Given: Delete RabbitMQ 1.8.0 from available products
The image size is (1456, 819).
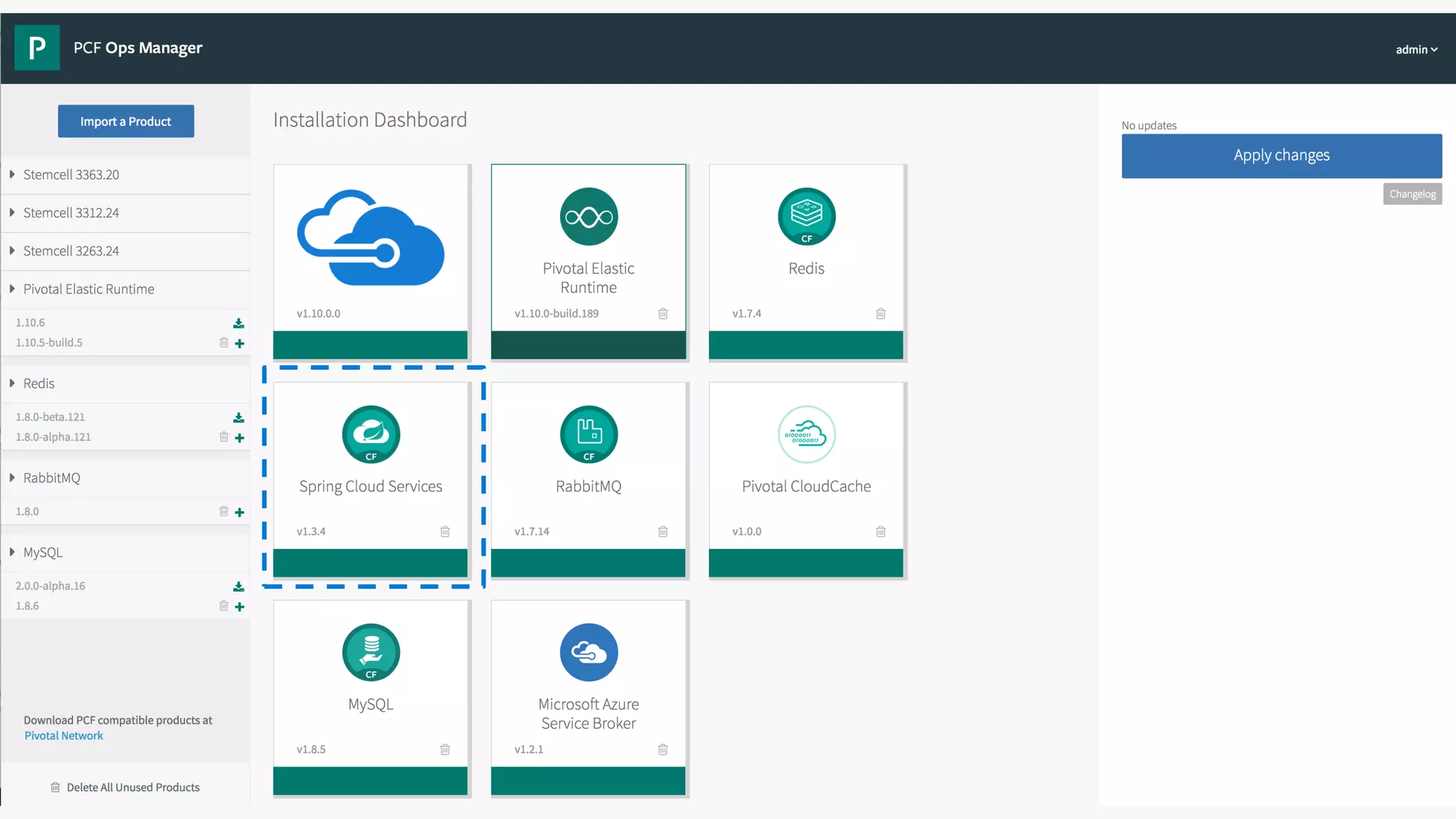Looking at the screenshot, I should [224, 511].
